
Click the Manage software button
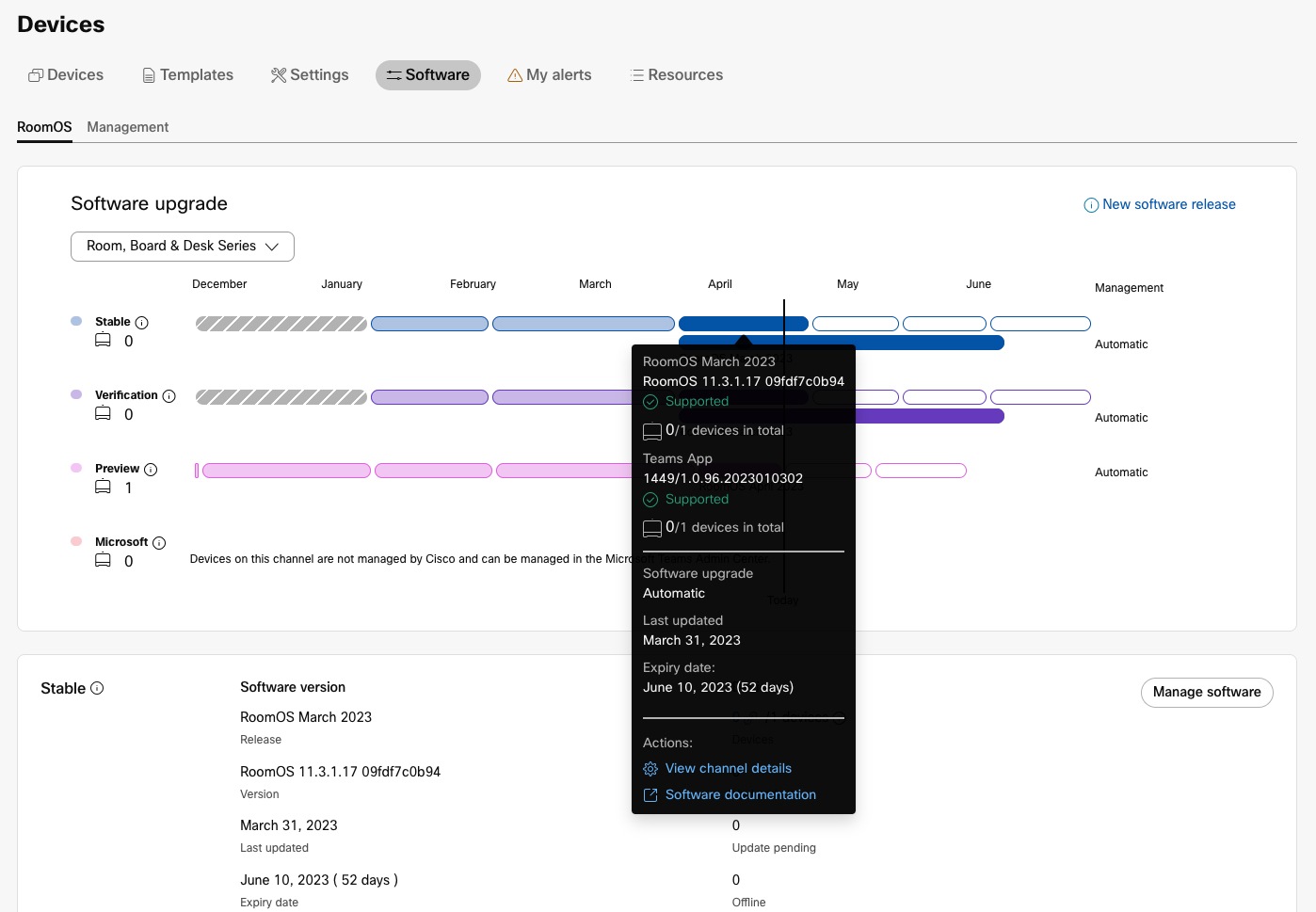click(1207, 693)
